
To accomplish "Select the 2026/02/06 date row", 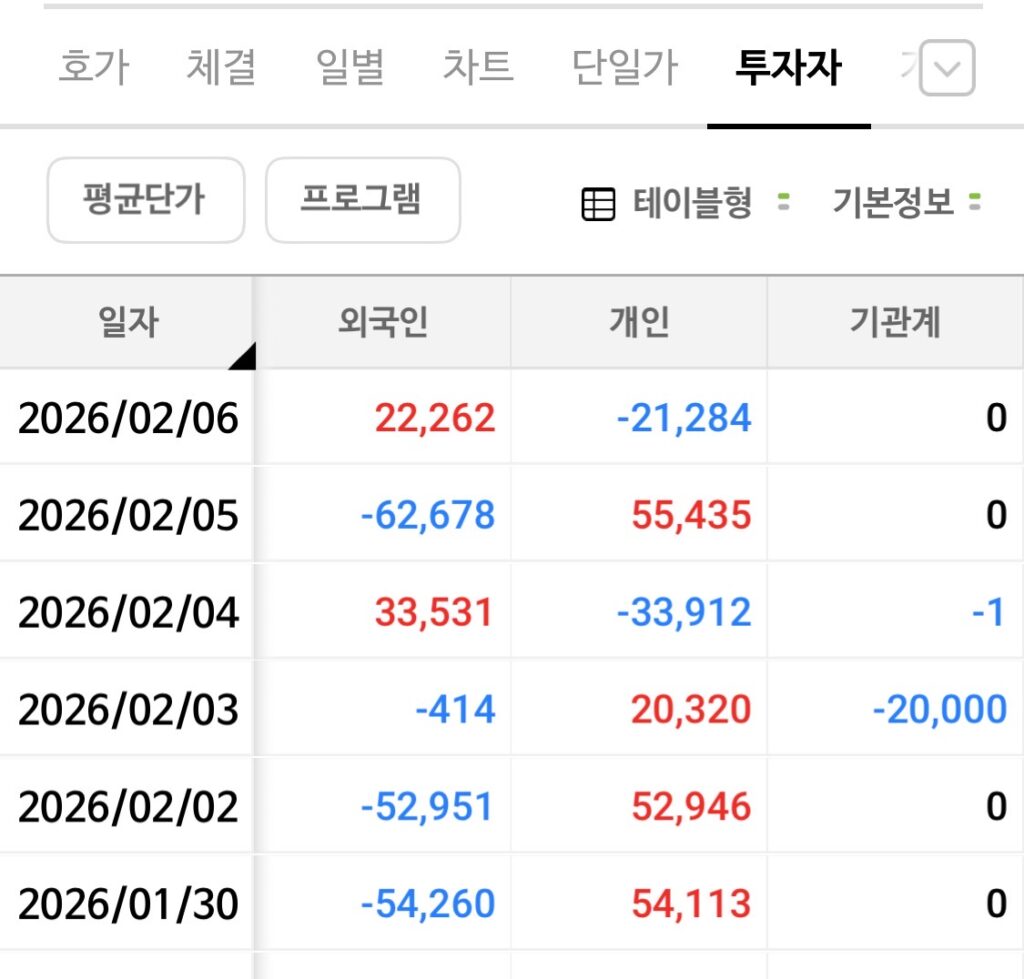I will [x=128, y=418].
